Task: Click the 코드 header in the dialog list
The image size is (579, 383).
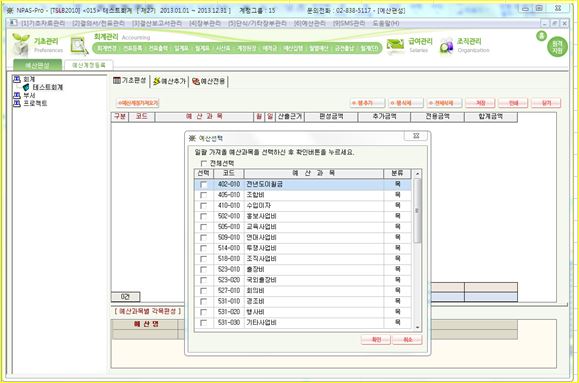Action: (229, 173)
